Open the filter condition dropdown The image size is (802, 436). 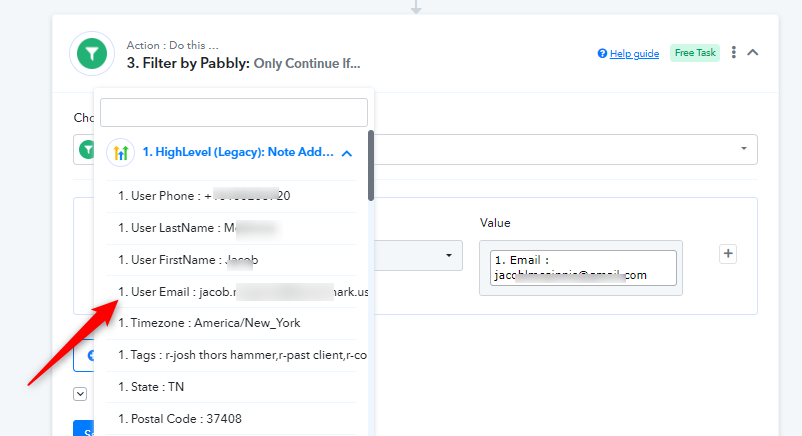(x=449, y=255)
